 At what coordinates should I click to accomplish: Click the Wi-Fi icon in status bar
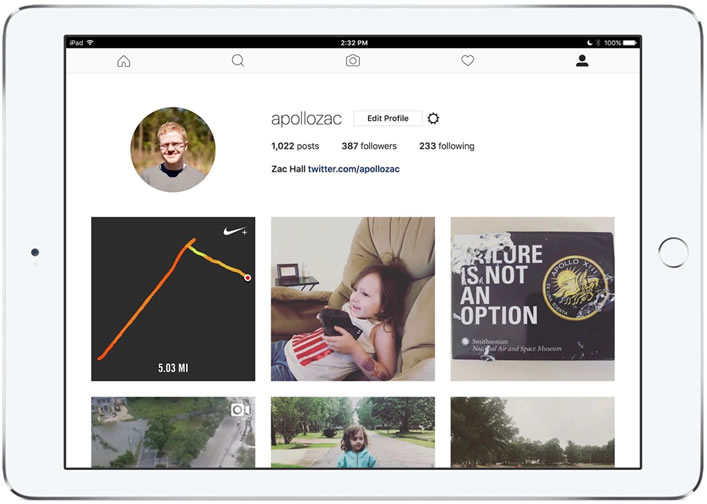90,42
